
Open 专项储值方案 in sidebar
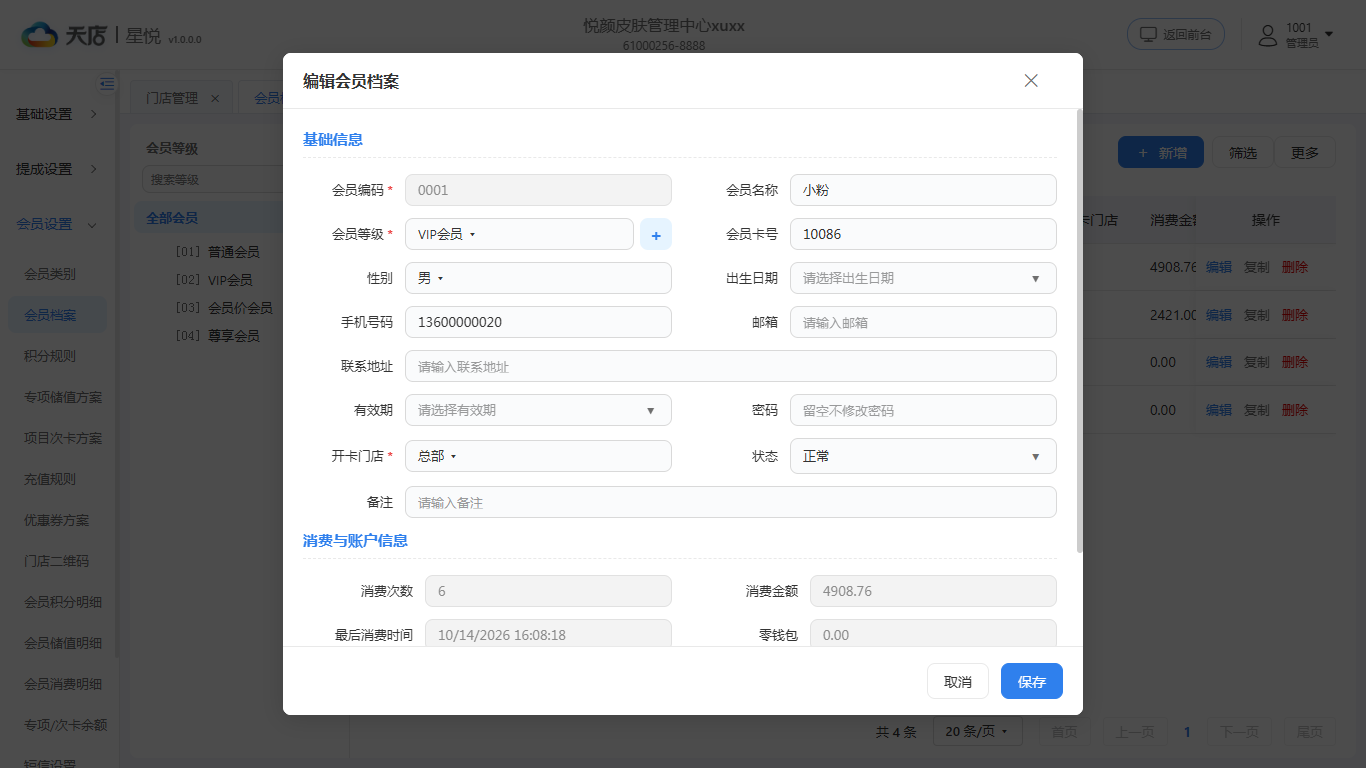tap(62, 397)
